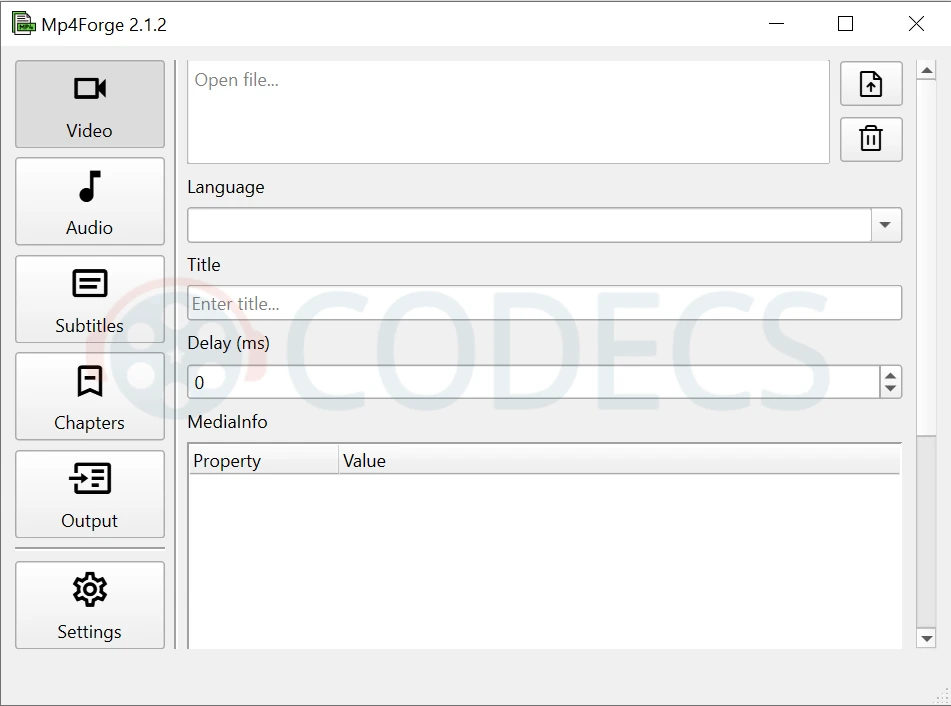Click the Value column header
The image size is (951, 706).
[x=618, y=461]
